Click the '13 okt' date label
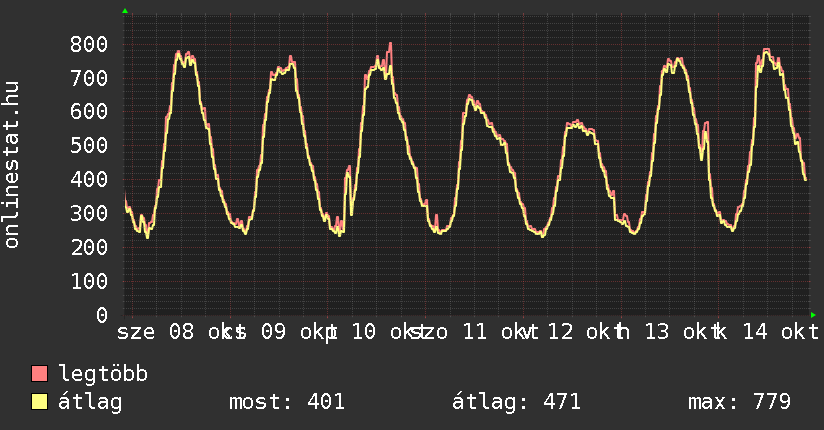This screenshot has height=430, width=824. [x=675, y=331]
